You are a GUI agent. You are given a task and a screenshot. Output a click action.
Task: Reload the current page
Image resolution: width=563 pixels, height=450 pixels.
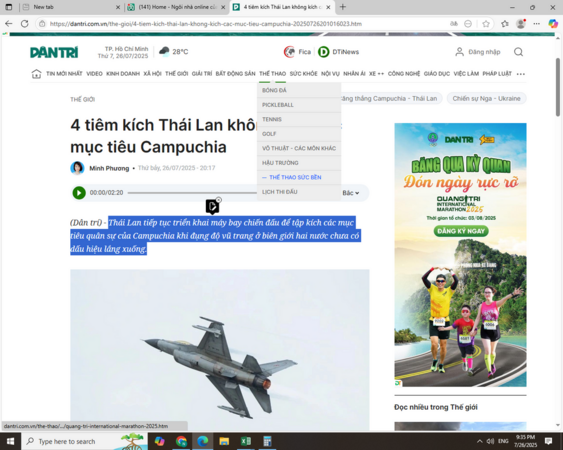tap(24, 24)
